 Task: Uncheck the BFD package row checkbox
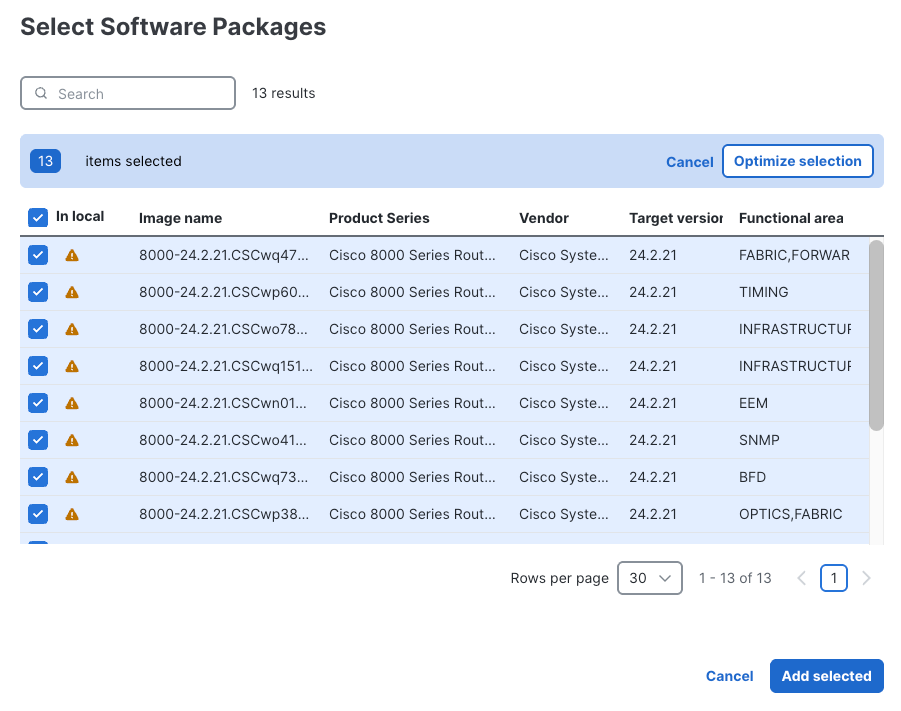[x=37, y=477]
